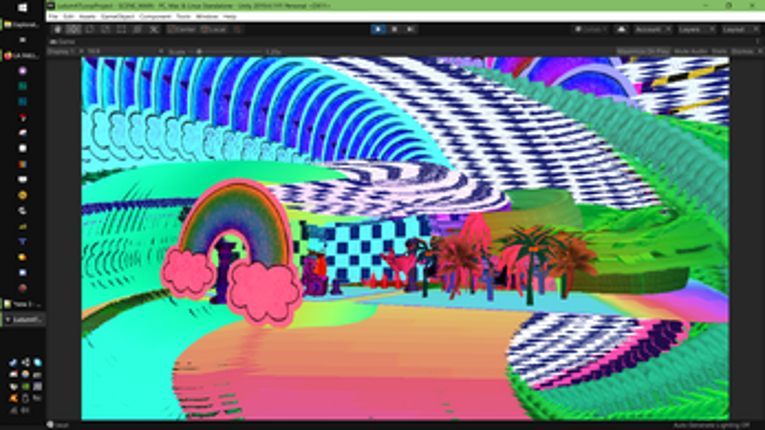Toggle Gizmos in Game view
765x430 pixels.
742,51
